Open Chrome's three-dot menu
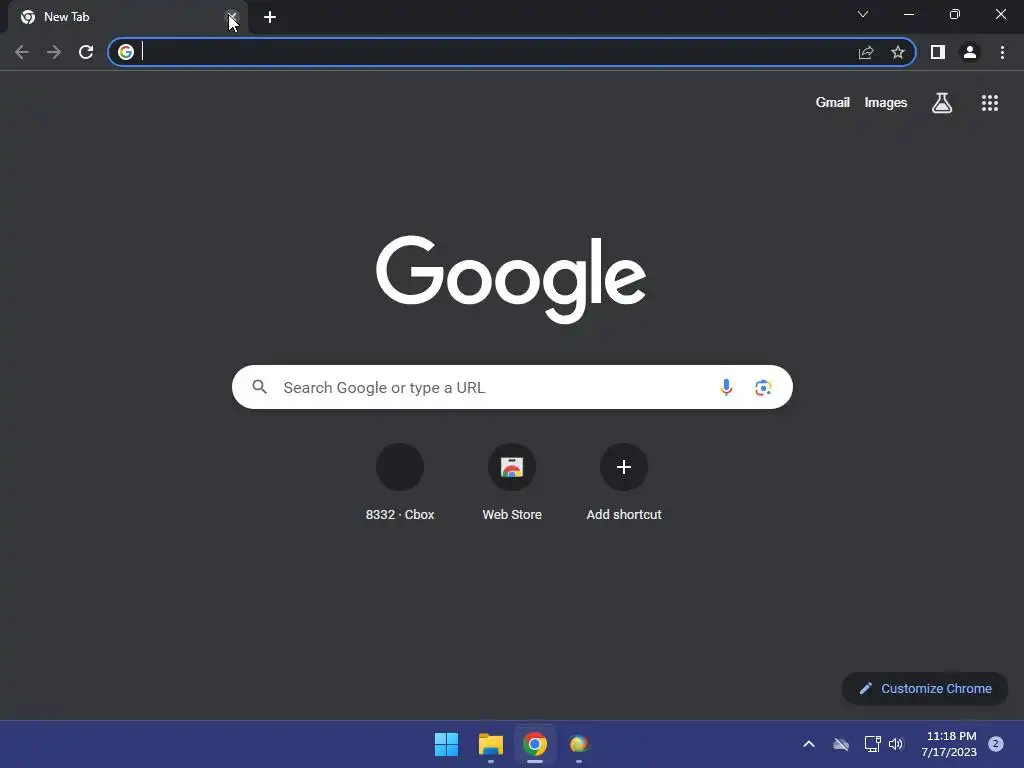The width and height of the screenshot is (1024, 768). (x=1002, y=52)
